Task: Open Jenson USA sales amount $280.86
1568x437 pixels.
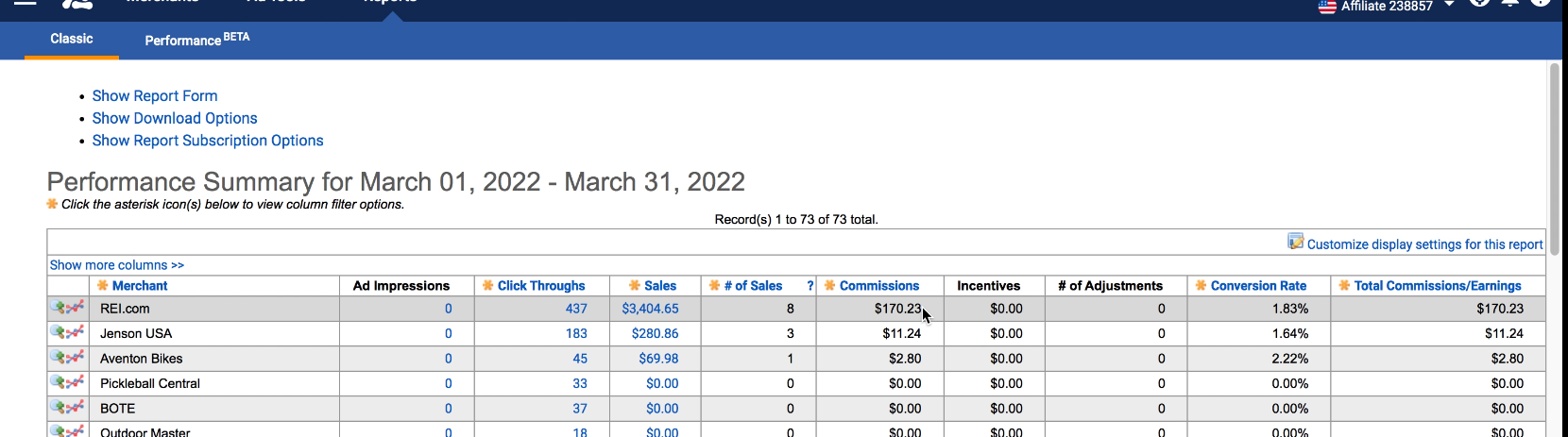Action: pyautogui.click(x=656, y=333)
